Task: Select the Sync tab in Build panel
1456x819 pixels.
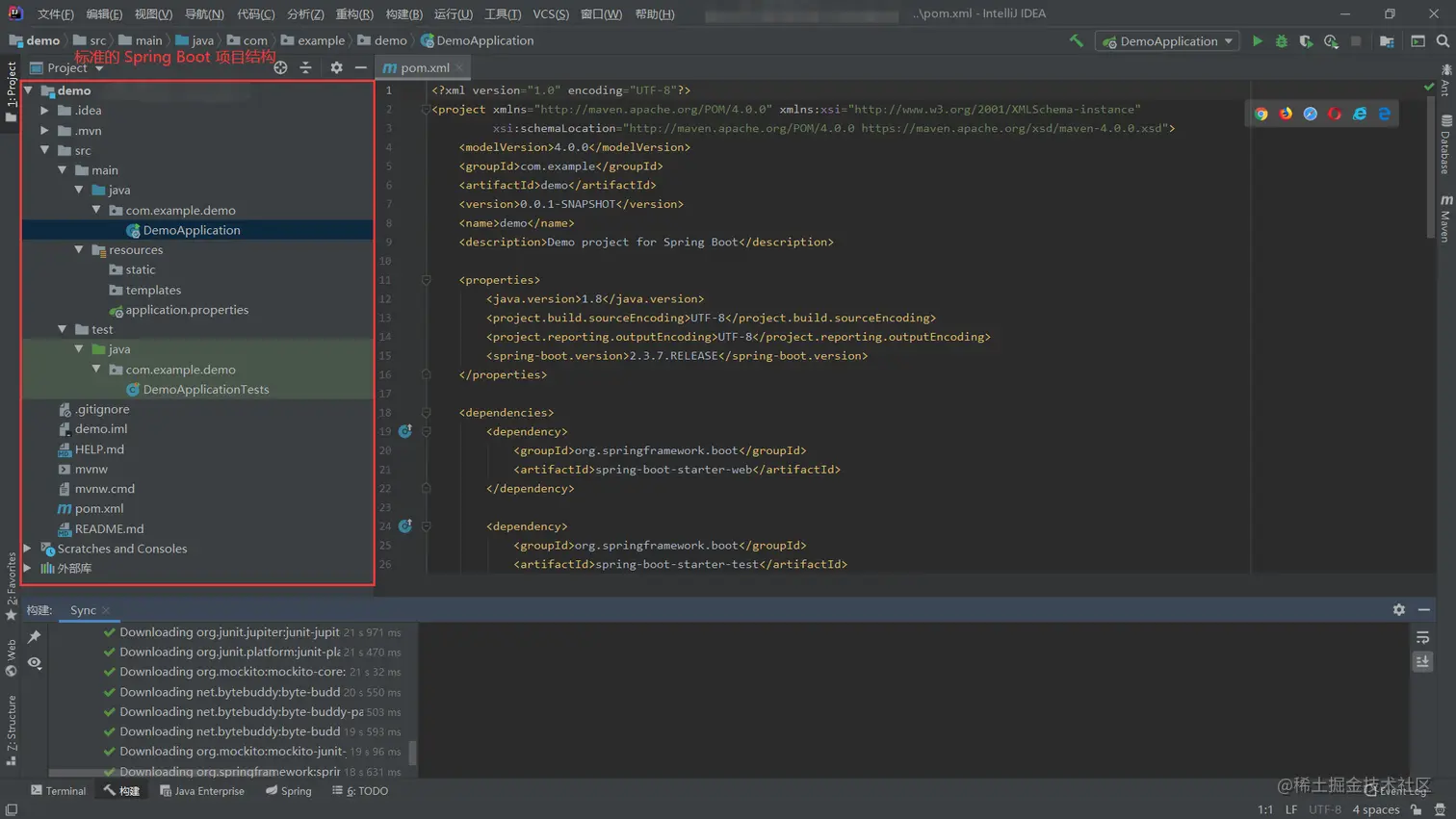Action: [x=83, y=610]
